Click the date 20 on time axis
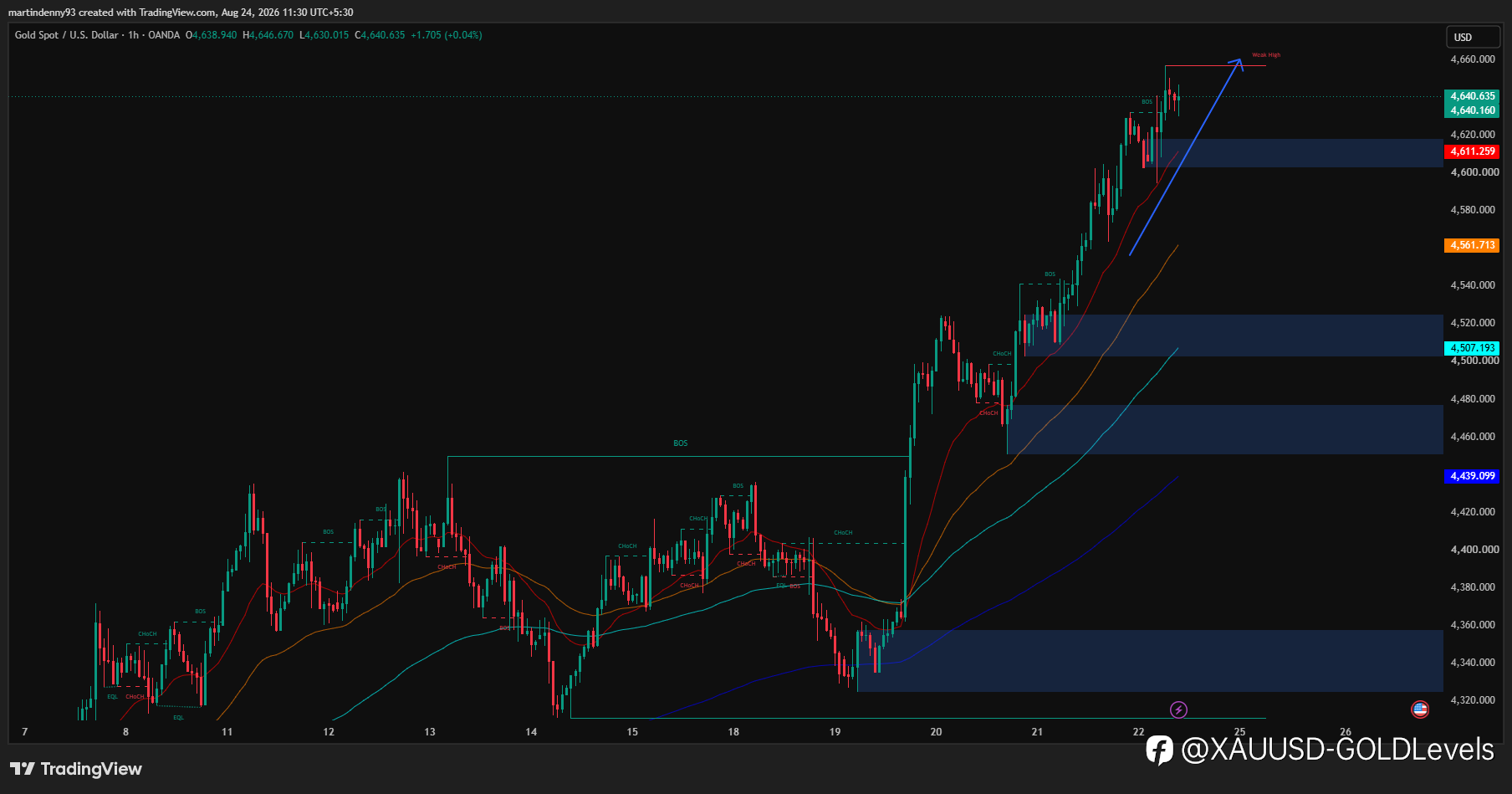This screenshot has width=1512, height=794. (x=936, y=732)
